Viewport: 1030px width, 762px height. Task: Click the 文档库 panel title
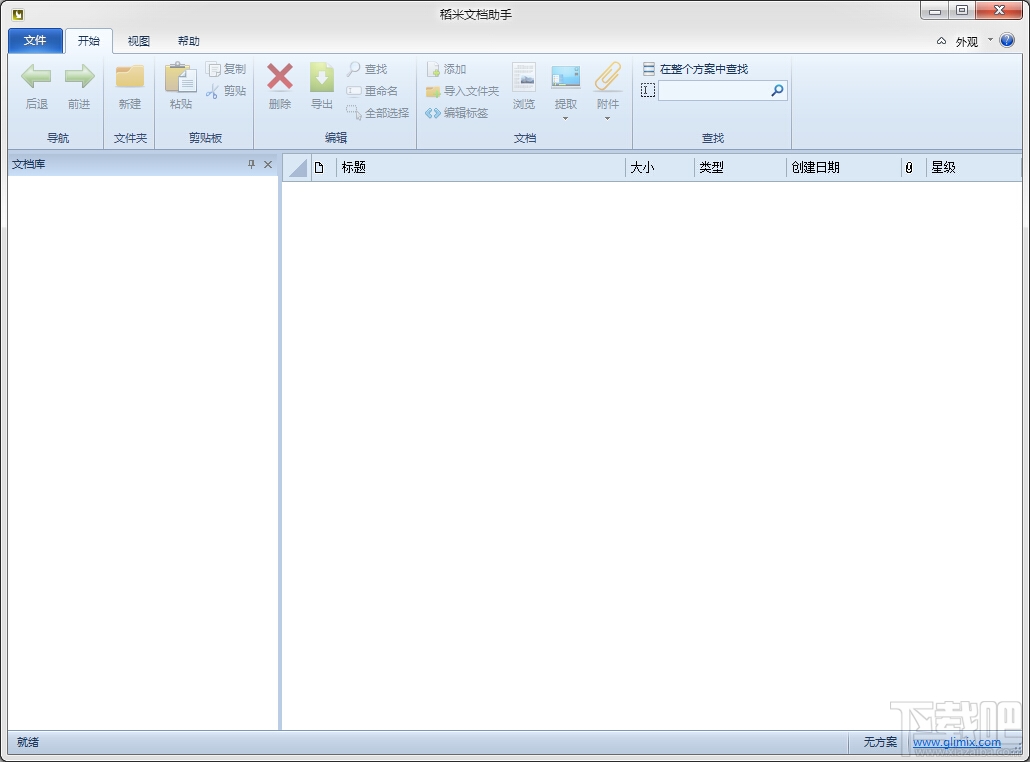point(28,164)
